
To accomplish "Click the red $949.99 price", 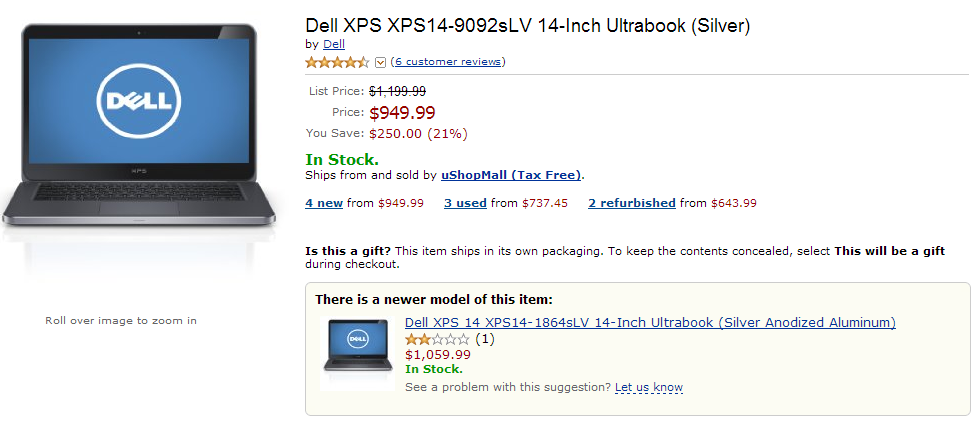I will [402, 112].
